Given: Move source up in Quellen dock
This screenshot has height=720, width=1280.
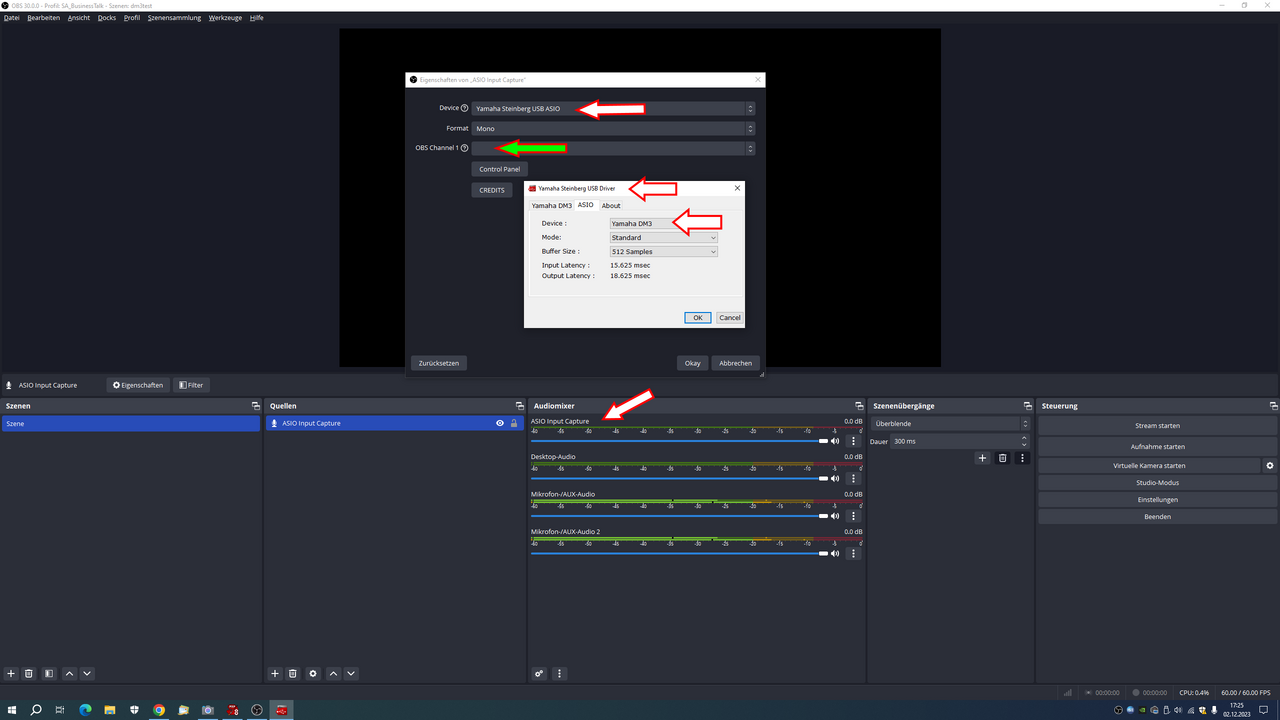Looking at the screenshot, I should click(333, 674).
